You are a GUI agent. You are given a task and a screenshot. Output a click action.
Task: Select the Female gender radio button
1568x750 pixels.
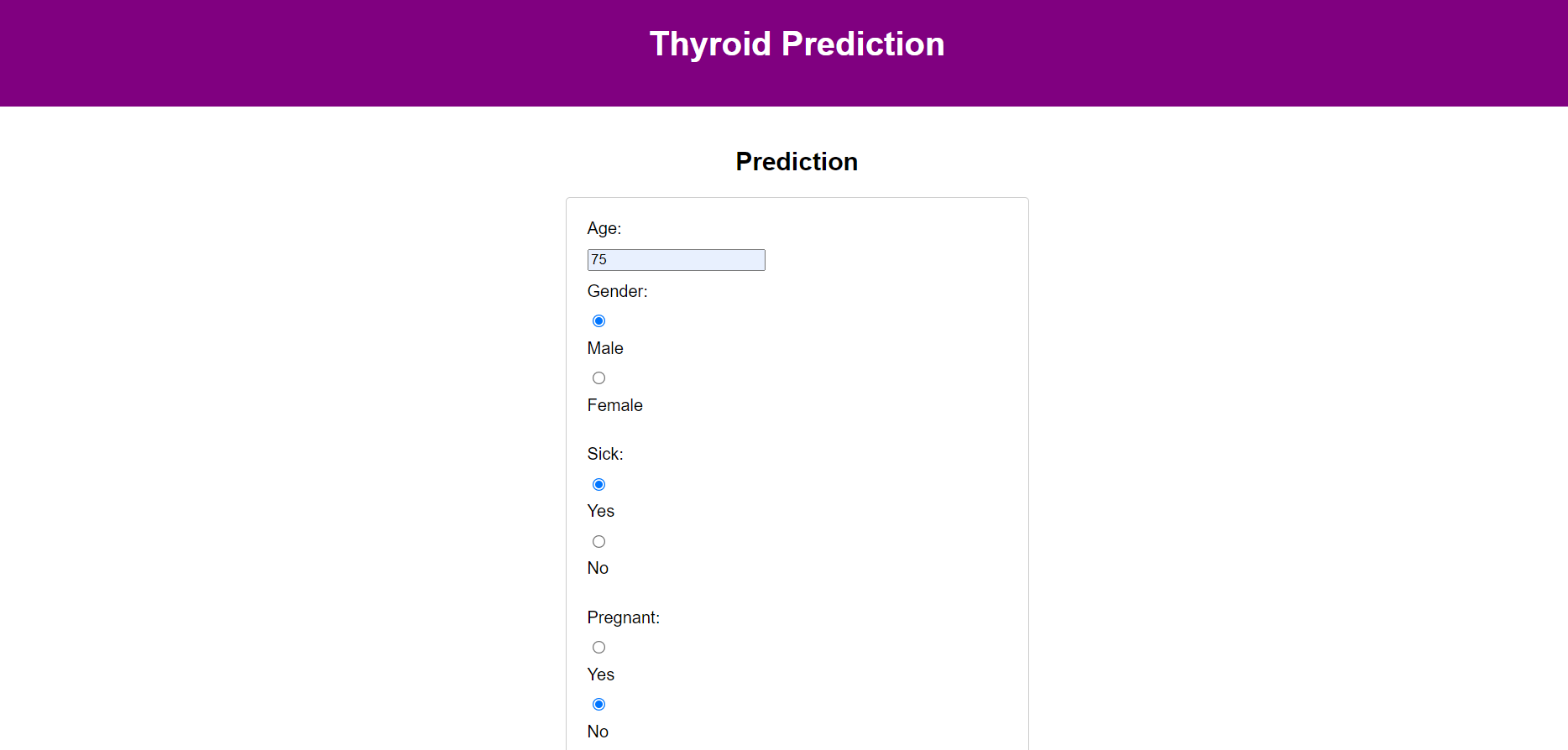[x=598, y=378]
